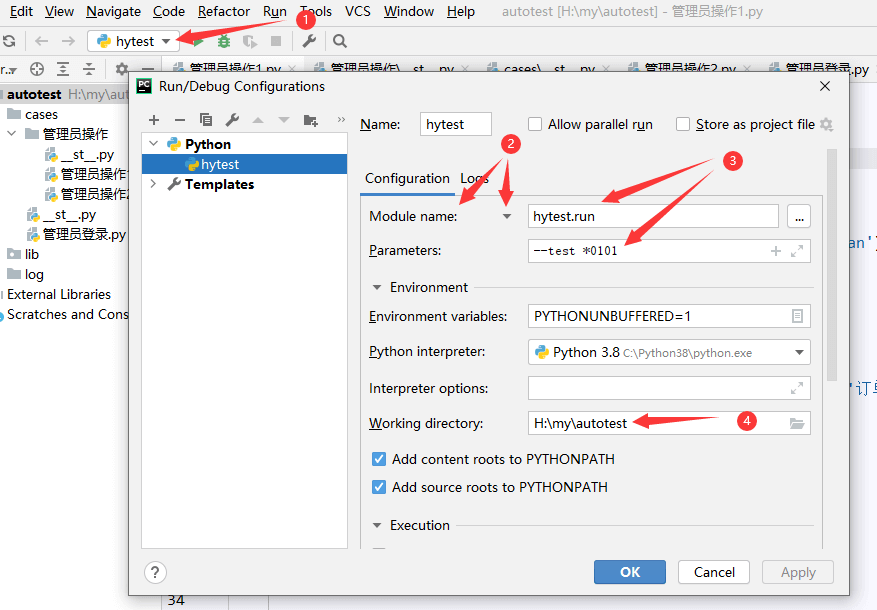The image size is (877, 610).
Task: Click the configuration panel vertical scrollbar
Action: pyautogui.click(x=832, y=266)
